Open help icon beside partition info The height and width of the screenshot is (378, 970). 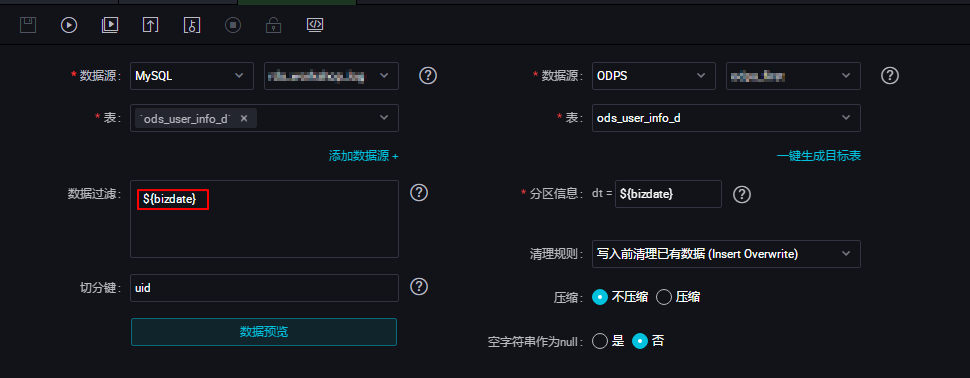(x=742, y=194)
